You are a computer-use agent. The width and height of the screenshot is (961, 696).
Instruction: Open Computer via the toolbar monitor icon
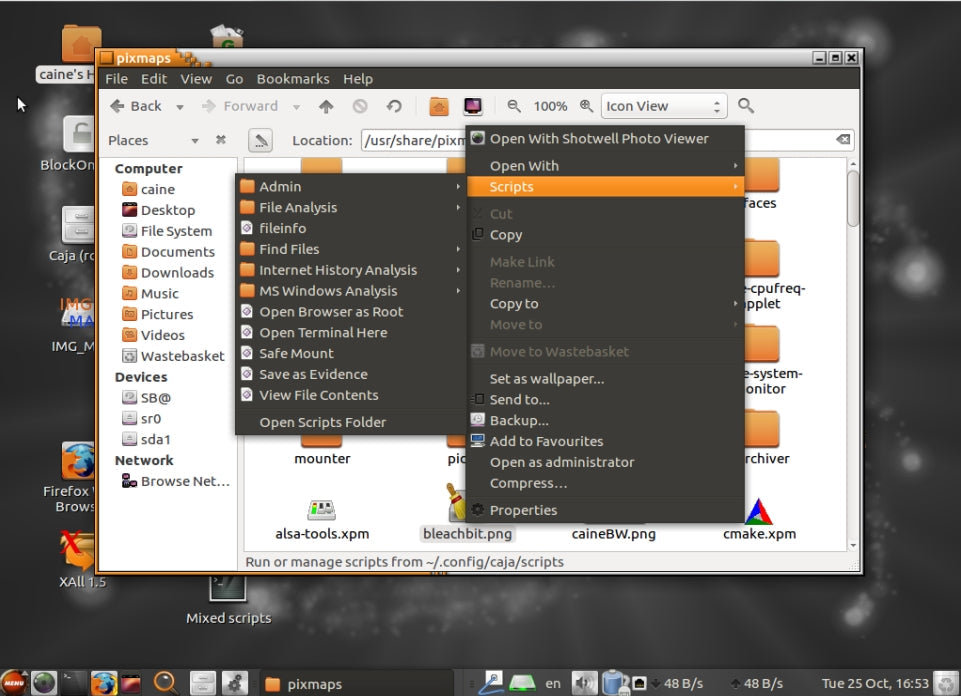pyautogui.click(x=472, y=106)
